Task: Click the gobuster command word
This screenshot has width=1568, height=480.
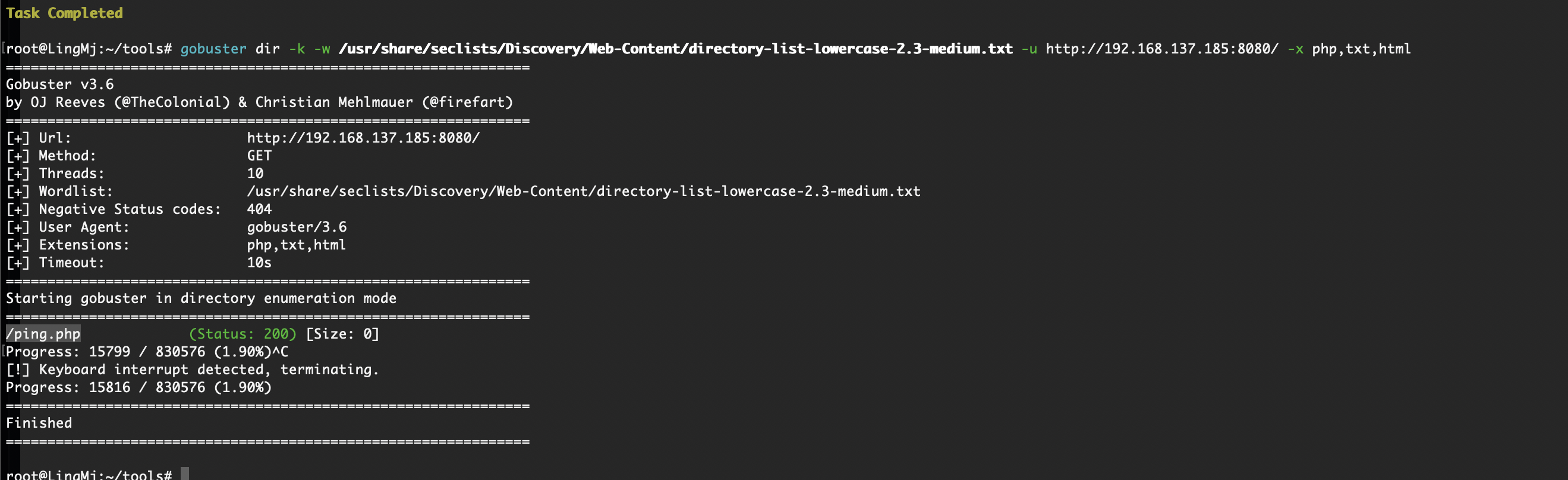Action: (x=213, y=49)
